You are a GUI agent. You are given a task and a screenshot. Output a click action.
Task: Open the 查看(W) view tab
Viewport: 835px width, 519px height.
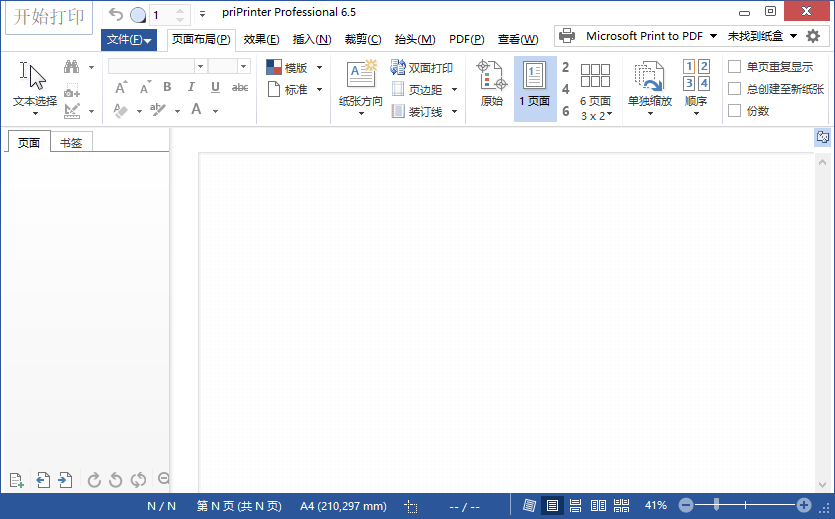coord(518,39)
